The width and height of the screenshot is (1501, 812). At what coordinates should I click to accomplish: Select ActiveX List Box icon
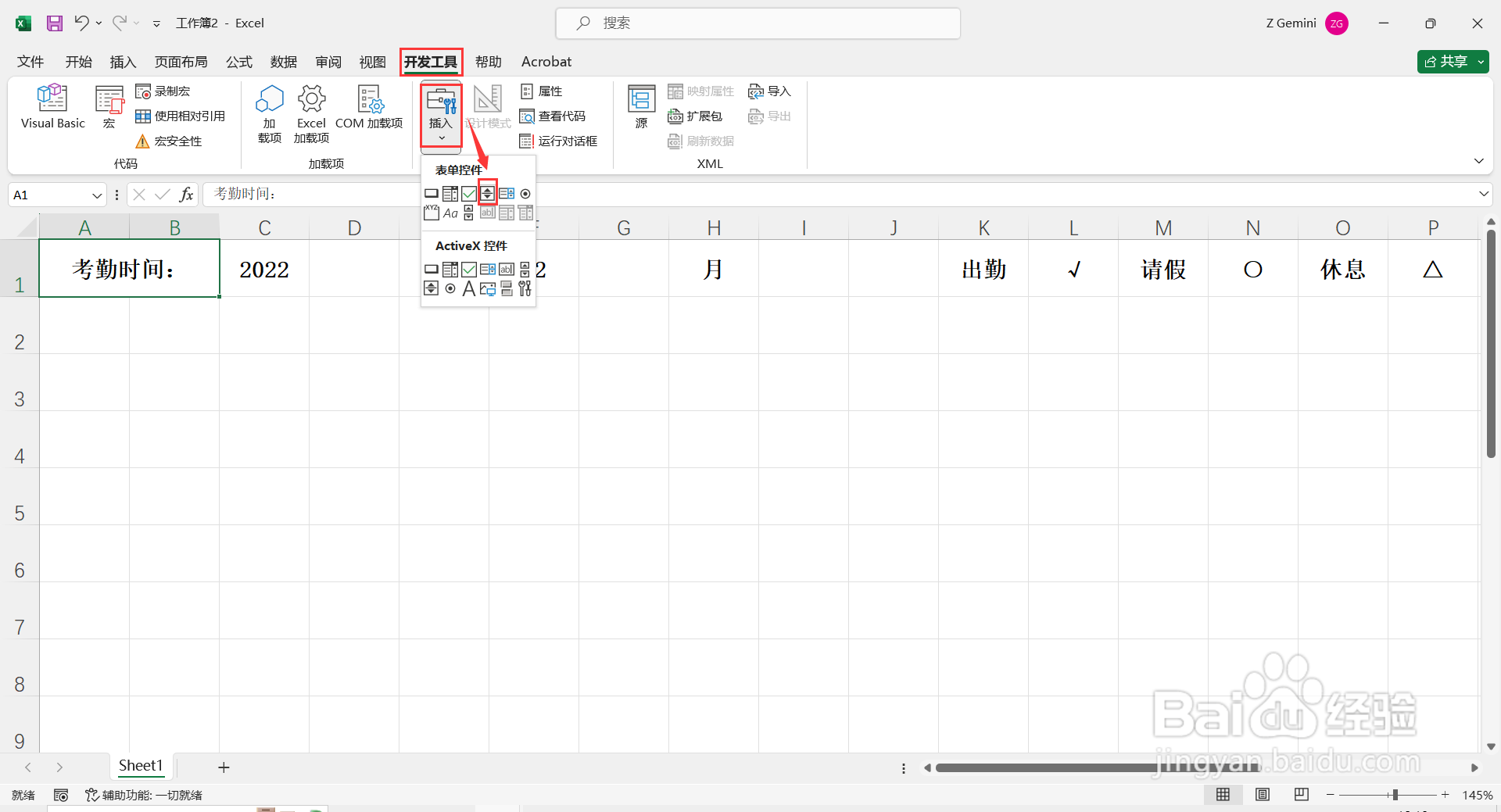coord(488,269)
